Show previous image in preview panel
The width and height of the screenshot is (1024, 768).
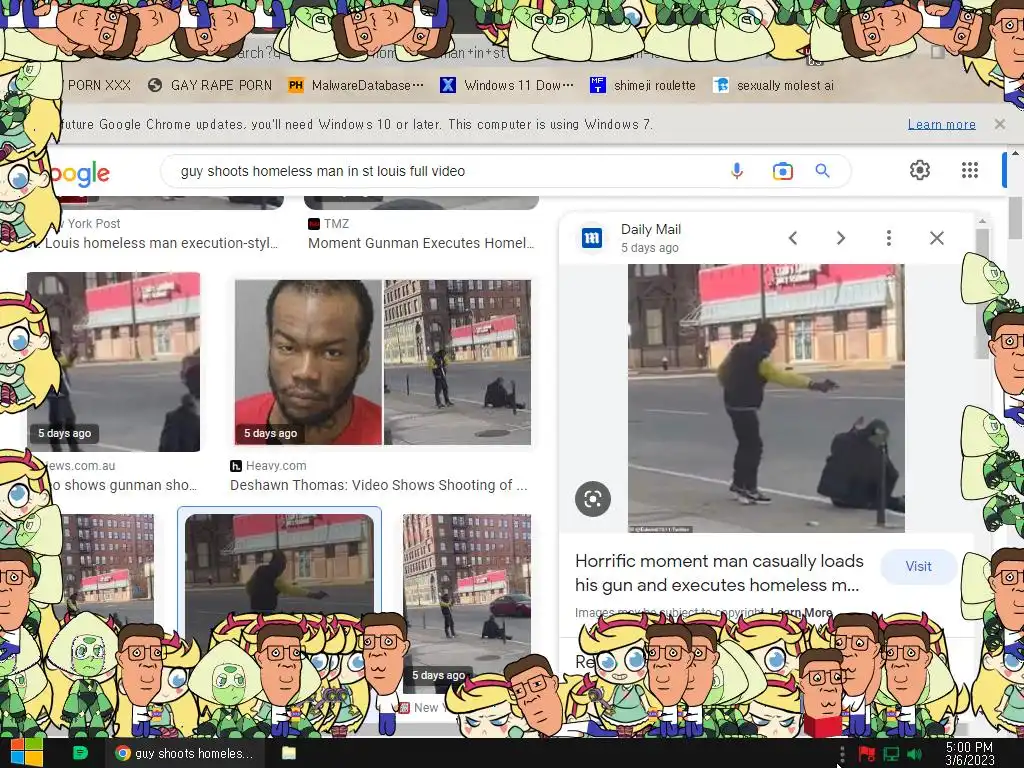[793, 238]
